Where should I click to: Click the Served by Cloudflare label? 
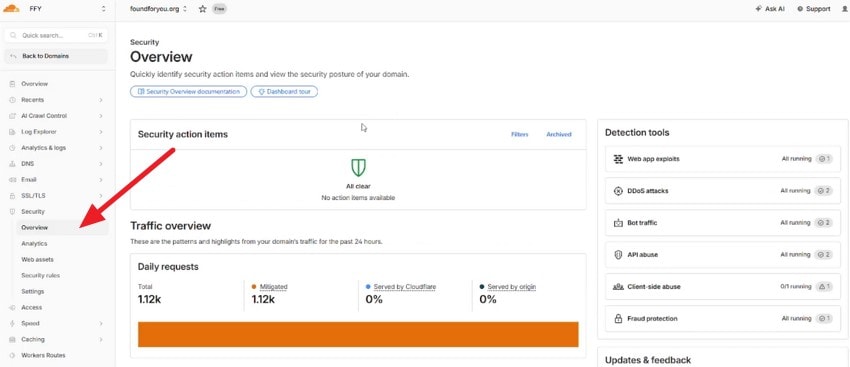click(x=404, y=287)
